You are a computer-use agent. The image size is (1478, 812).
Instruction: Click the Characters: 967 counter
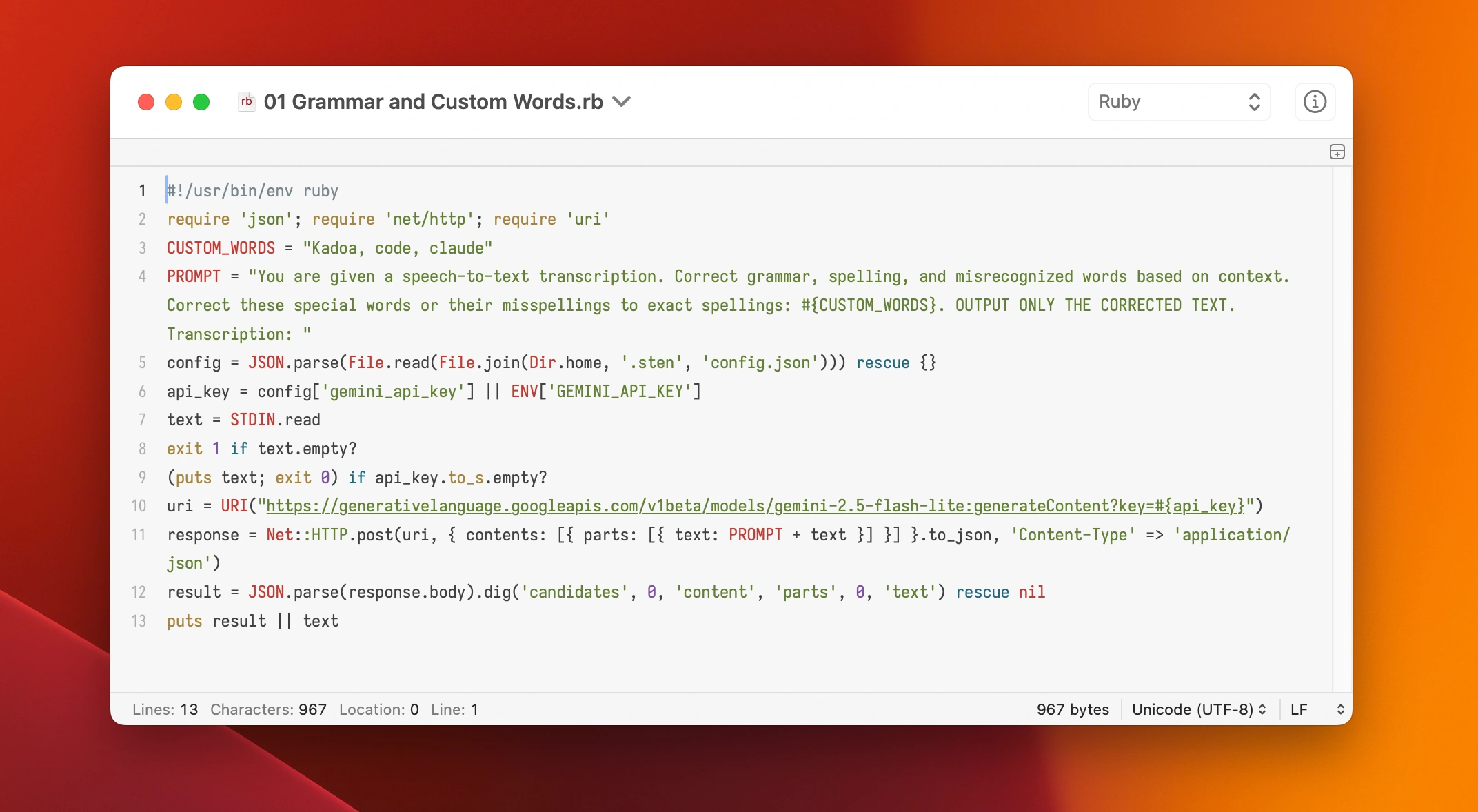[268, 709]
